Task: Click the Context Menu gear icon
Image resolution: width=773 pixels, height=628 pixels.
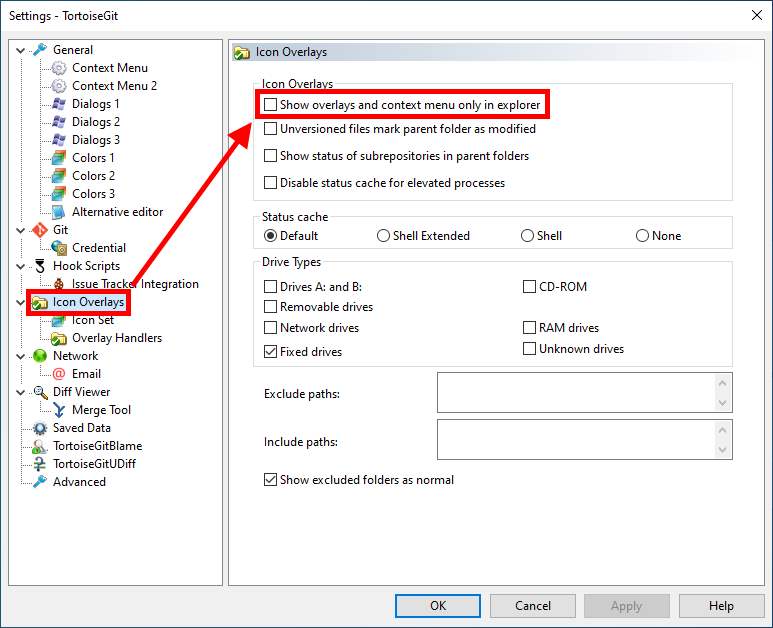Action: [59, 68]
